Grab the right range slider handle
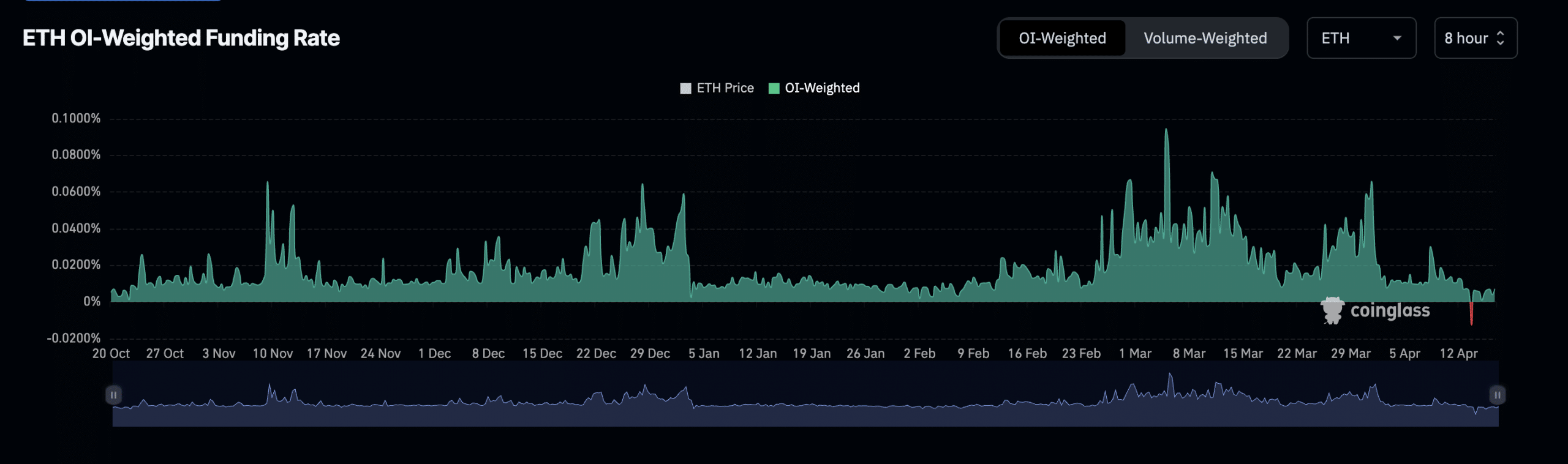The image size is (1568, 464). pyautogui.click(x=1497, y=395)
